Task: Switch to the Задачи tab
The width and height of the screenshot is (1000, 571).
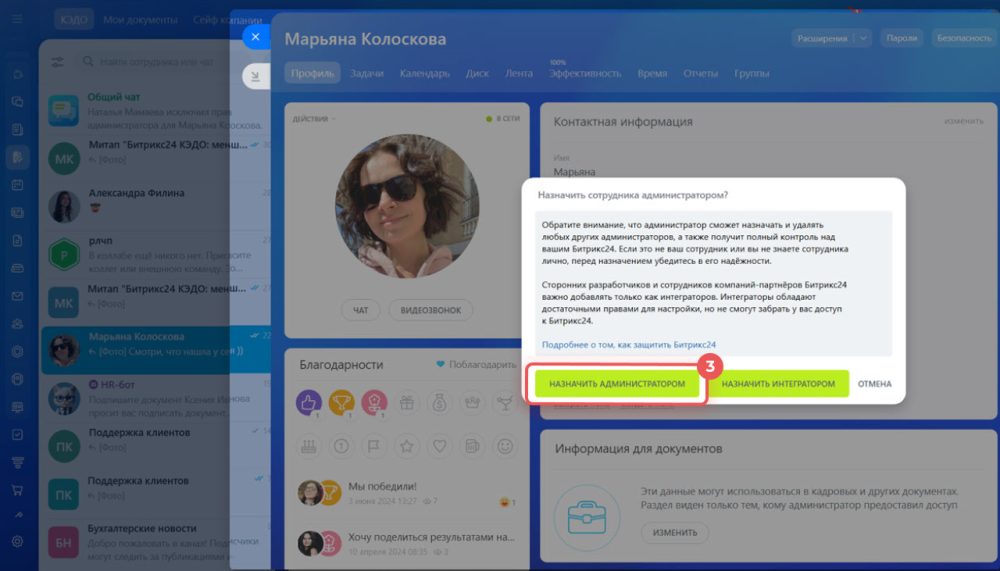Action: click(367, 73)
